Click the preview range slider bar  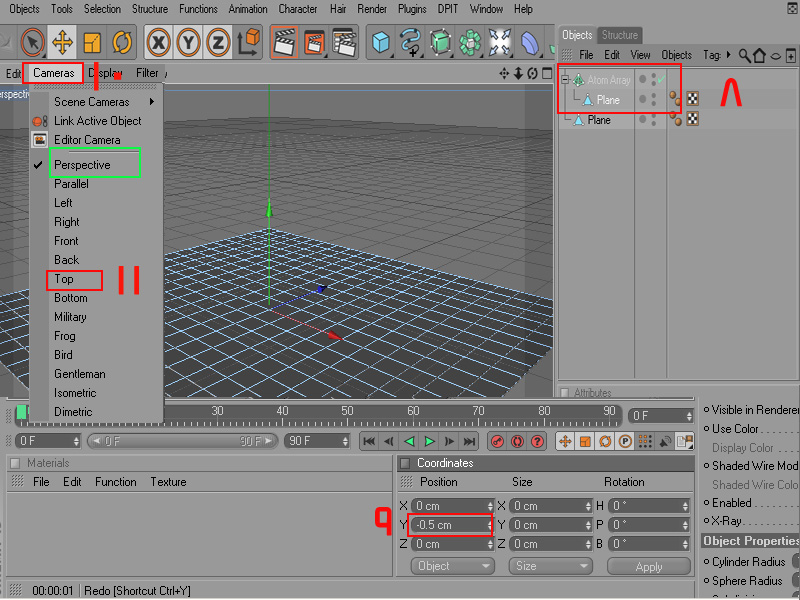(182, 441)
